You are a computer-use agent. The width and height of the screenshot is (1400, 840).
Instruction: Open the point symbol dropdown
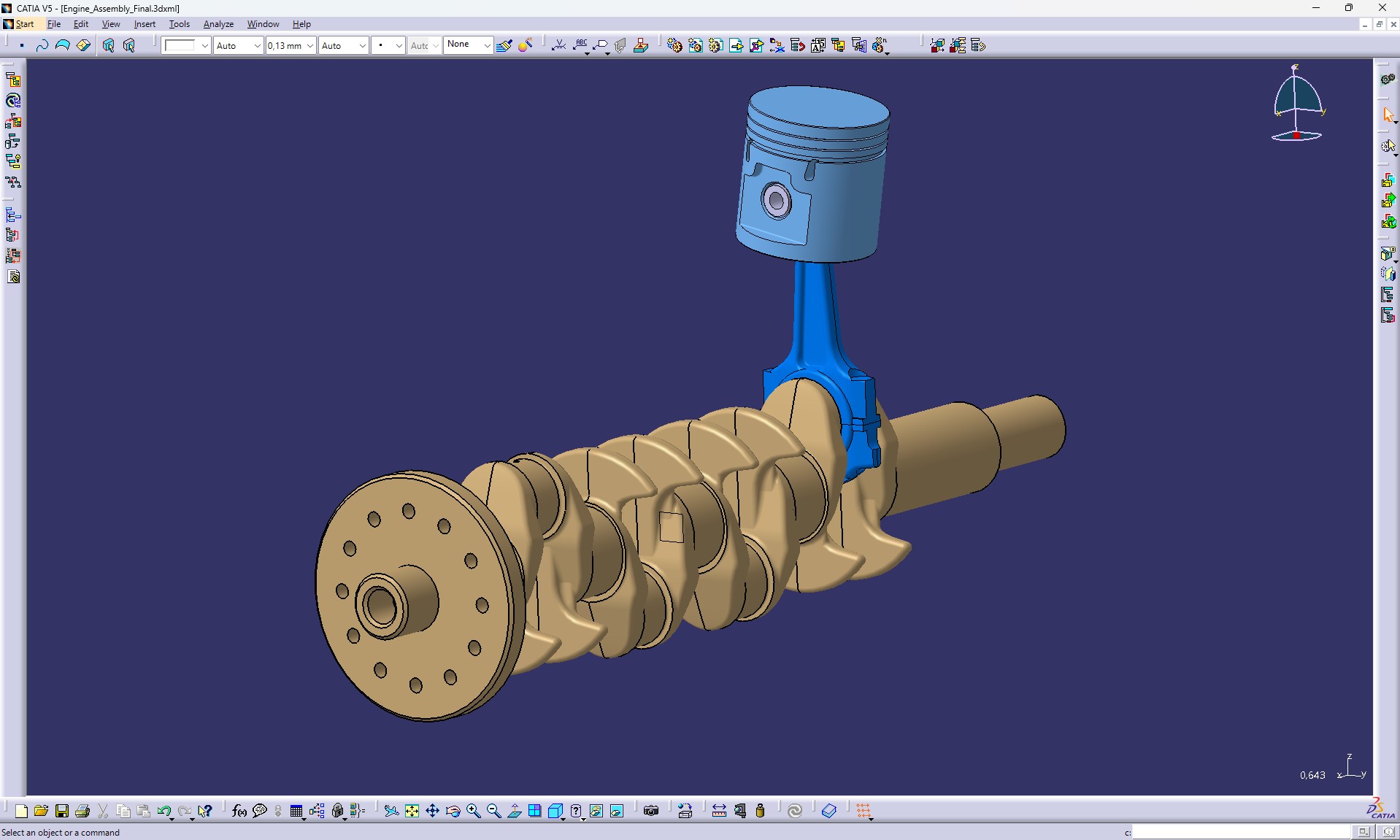(x=399, y=45)
